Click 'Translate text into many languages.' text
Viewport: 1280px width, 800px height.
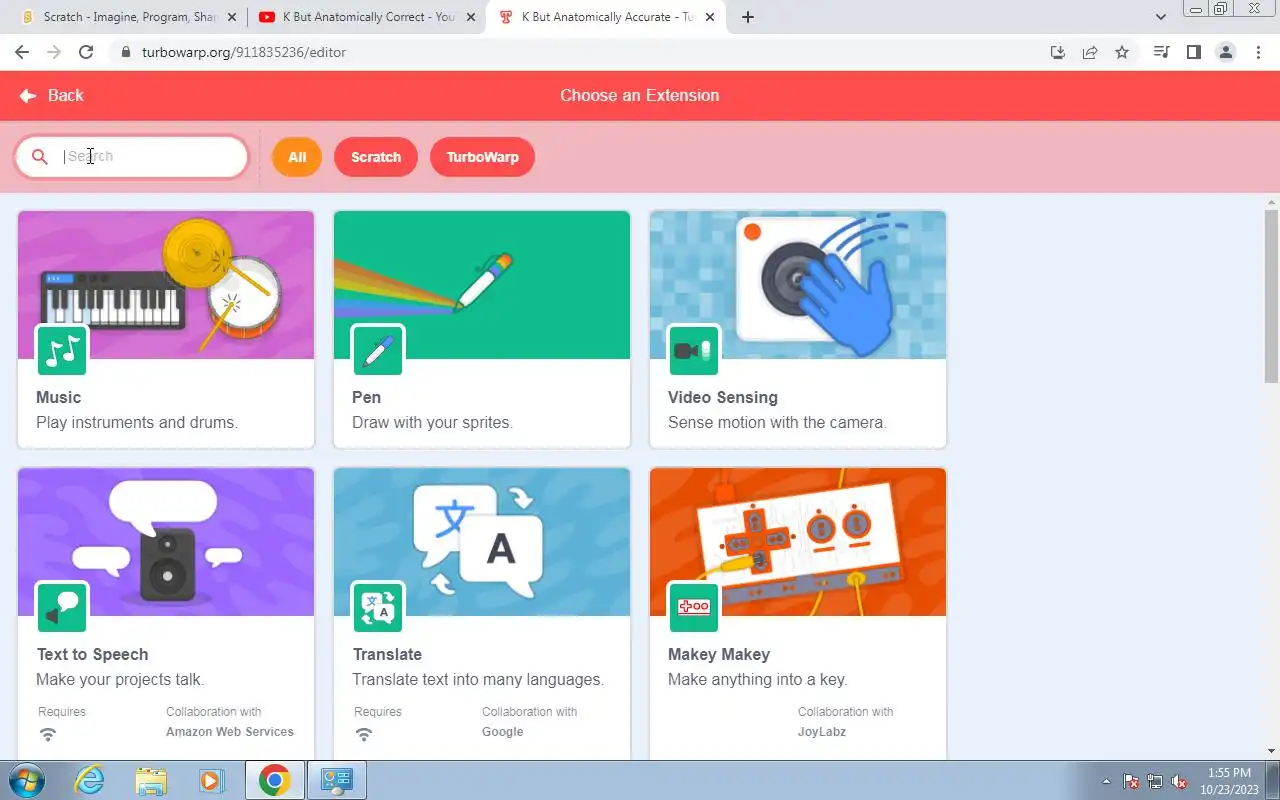(478, 680)
